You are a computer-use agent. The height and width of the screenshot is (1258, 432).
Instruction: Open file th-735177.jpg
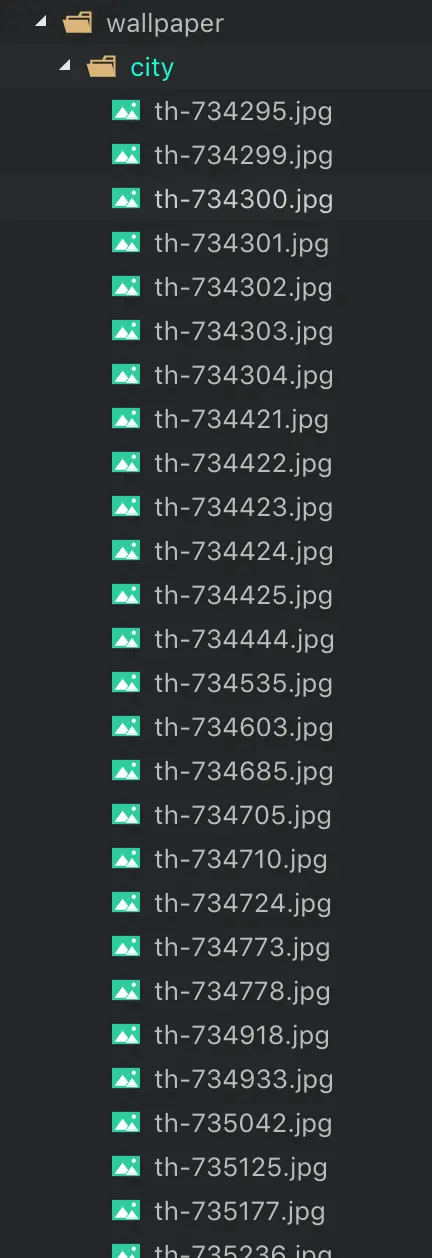point(240,1211)
